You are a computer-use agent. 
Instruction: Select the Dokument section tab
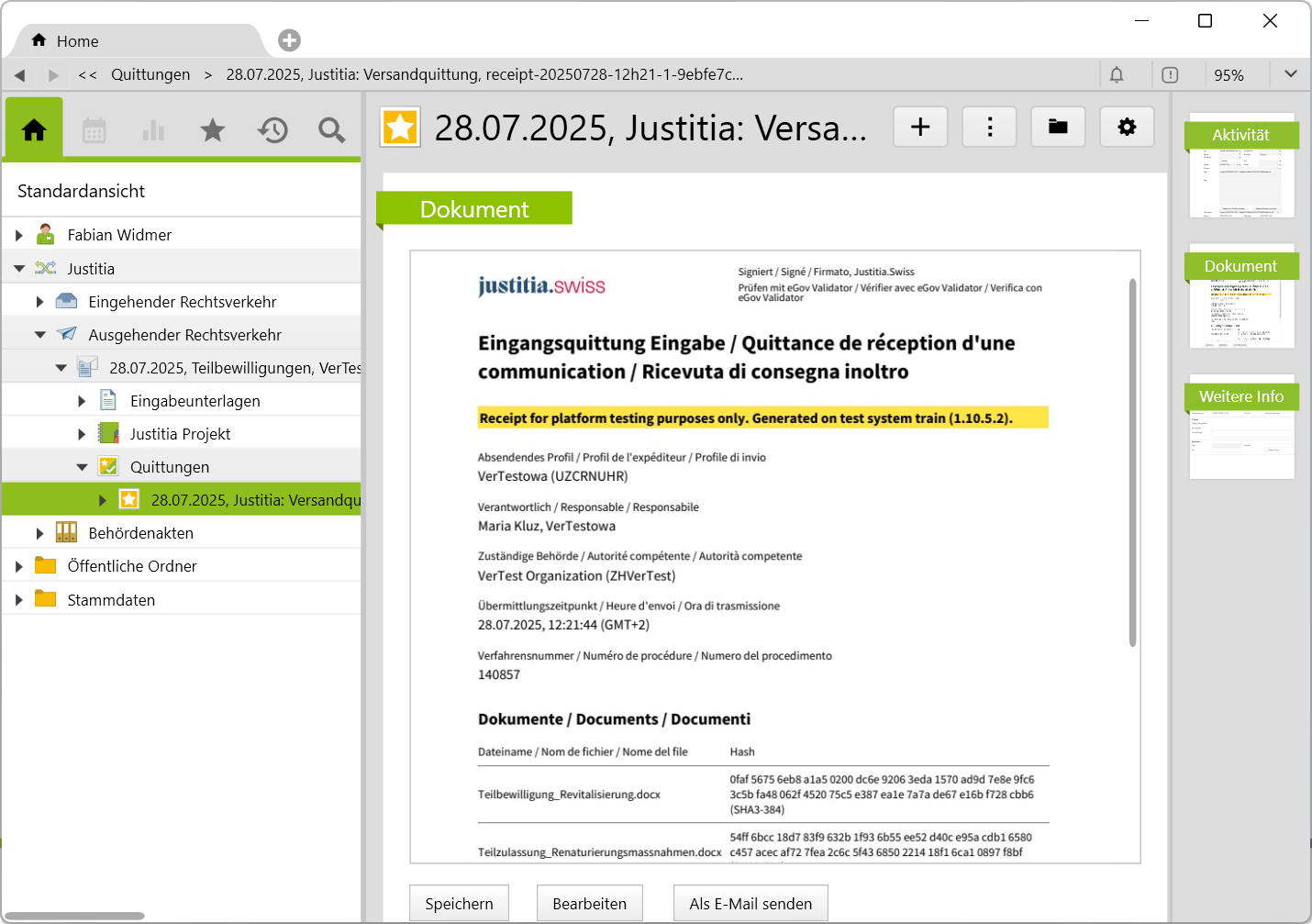coord(474,208)
